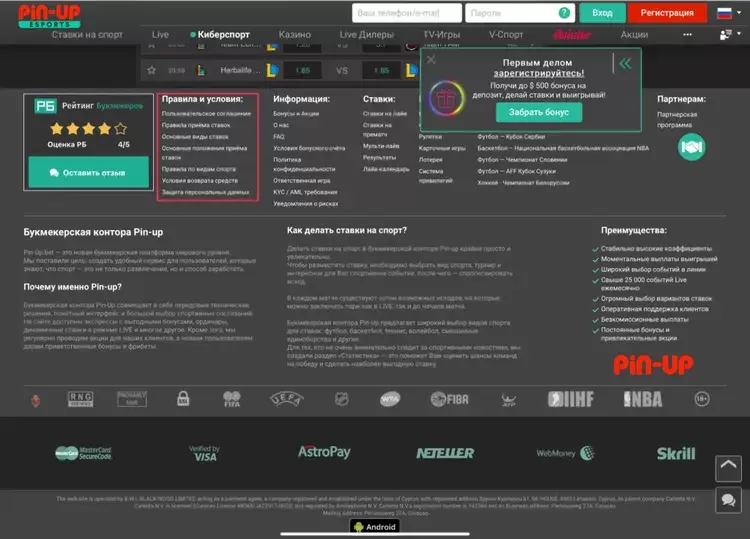The height and width of the screenshot is (539, 750).
Task: Open the Ответственная игра link
Action: coord(301,181)
